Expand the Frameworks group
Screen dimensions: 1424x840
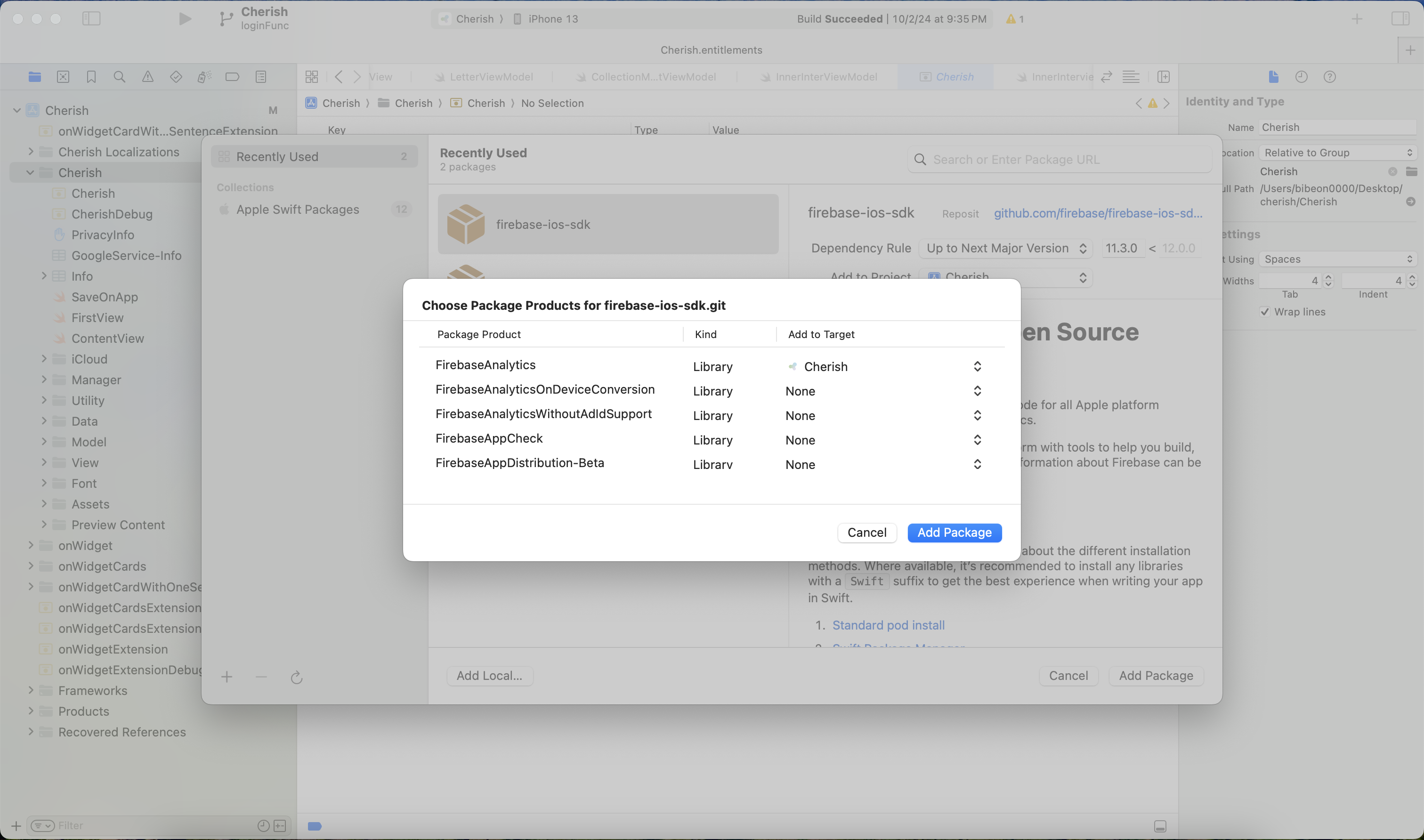(x=31, y=691)
